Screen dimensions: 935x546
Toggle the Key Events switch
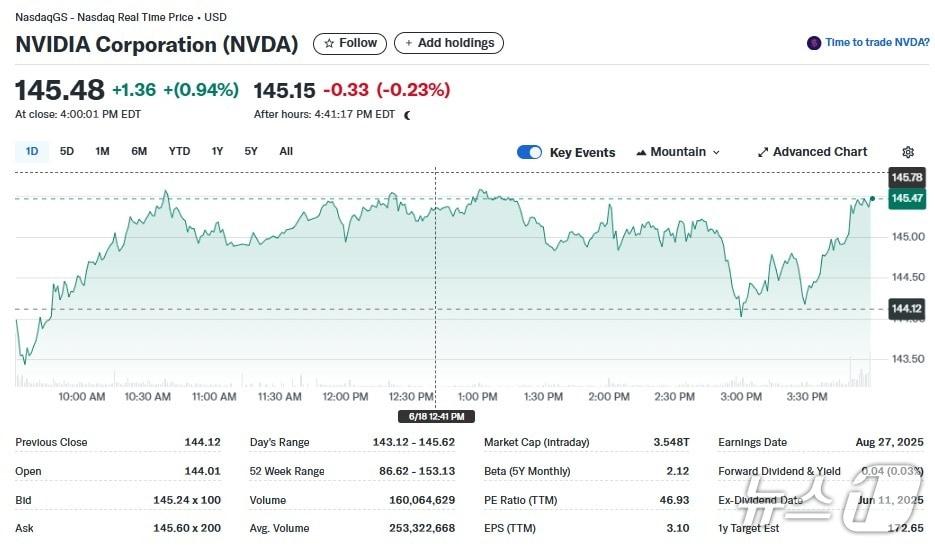click(x=529, y=152)
